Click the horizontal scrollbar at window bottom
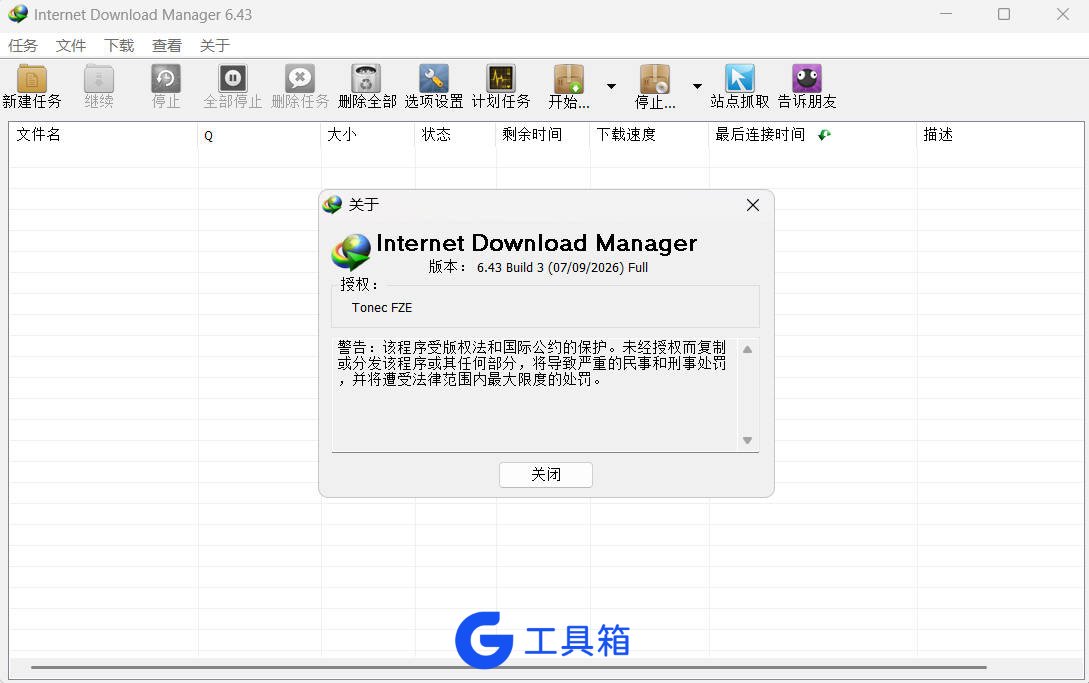 pos(508,667)
